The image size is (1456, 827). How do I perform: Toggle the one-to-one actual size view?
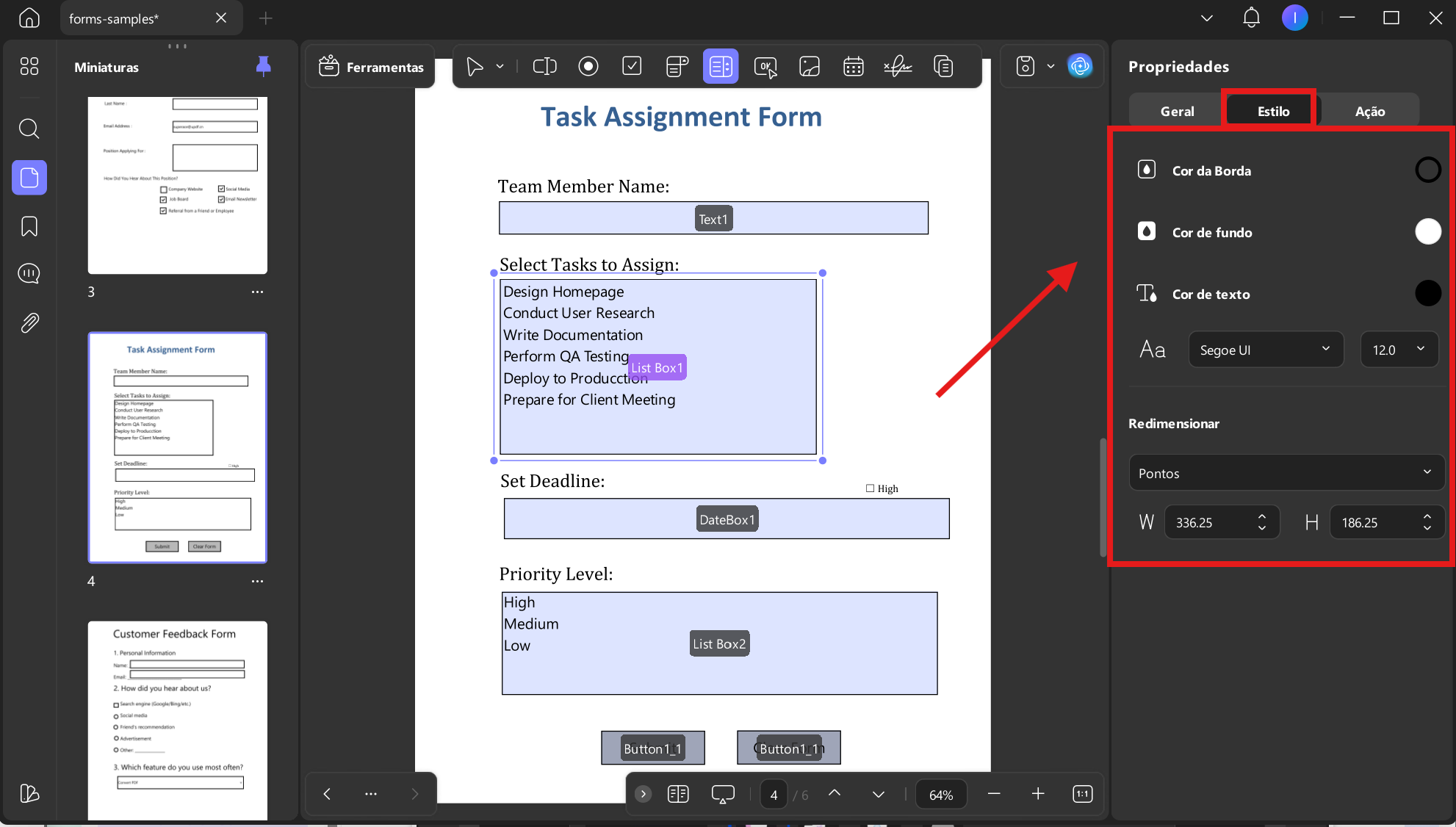(1083, 794)
